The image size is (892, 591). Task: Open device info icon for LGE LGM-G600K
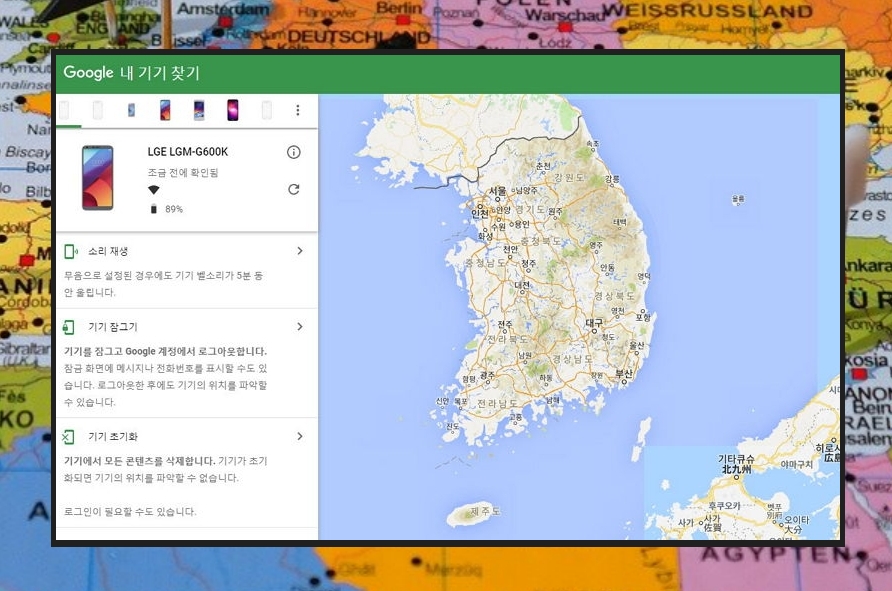pyautogui.click(x=294, y=152)
